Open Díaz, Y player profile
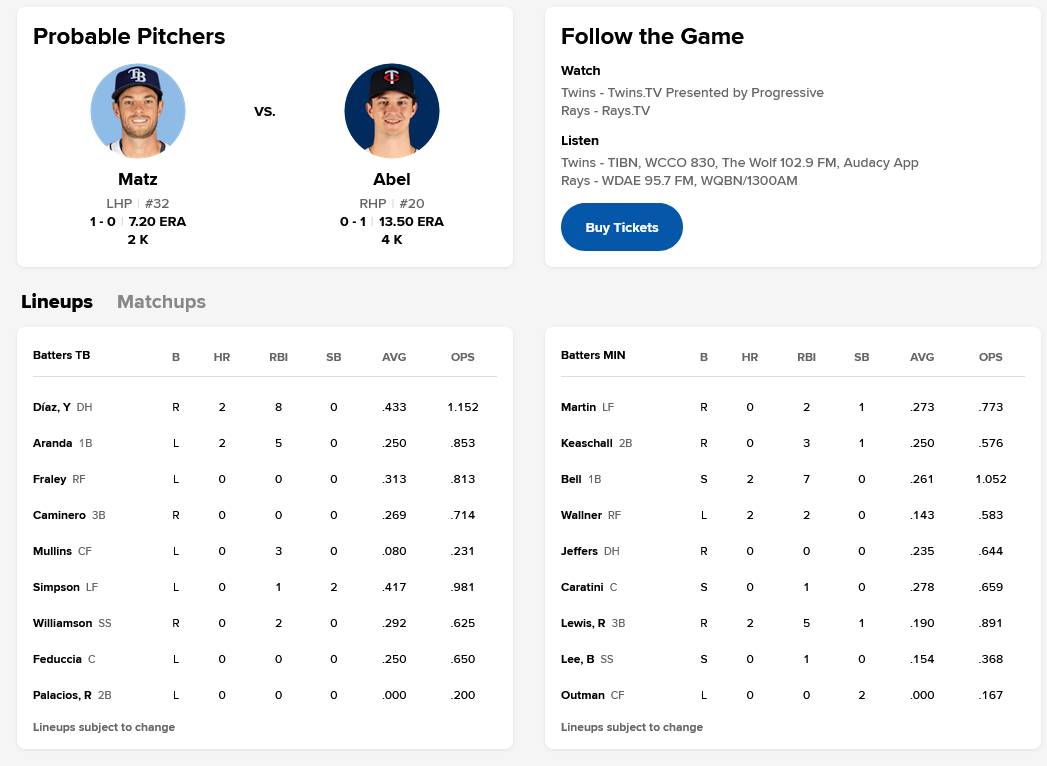Screen dimensions: 1047x766 click(x=52, y=407)
